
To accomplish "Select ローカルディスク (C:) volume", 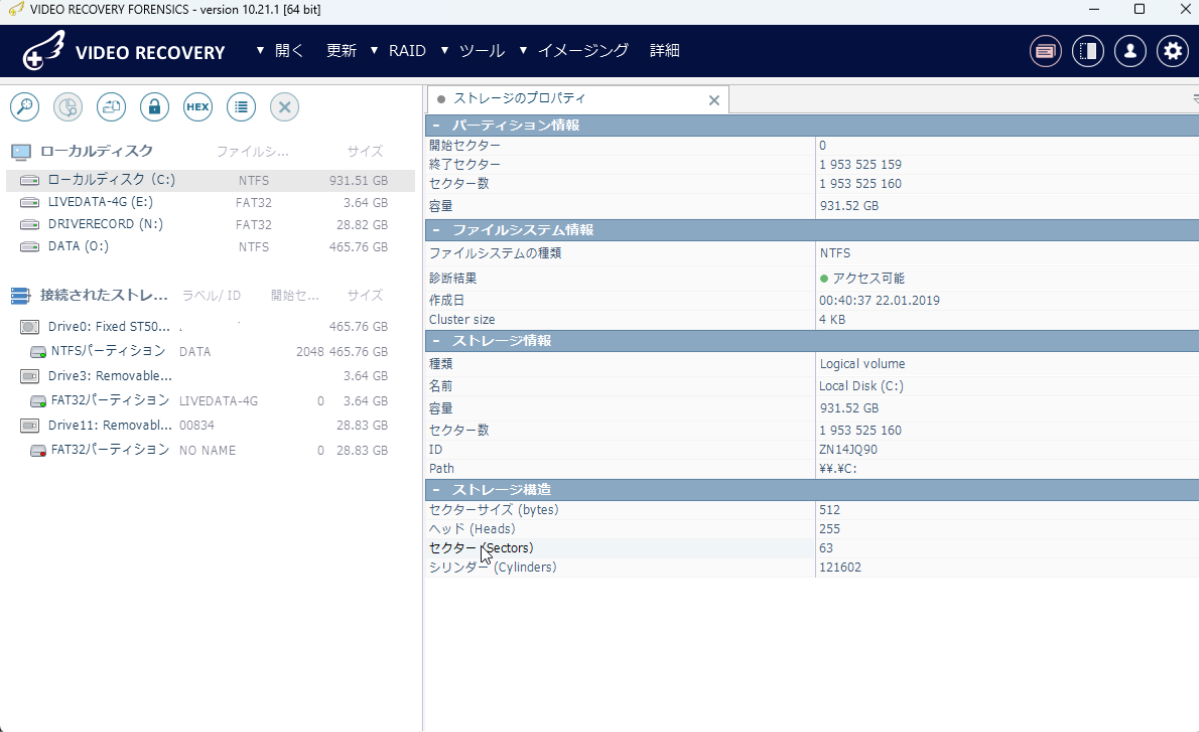I will point(210,181).
